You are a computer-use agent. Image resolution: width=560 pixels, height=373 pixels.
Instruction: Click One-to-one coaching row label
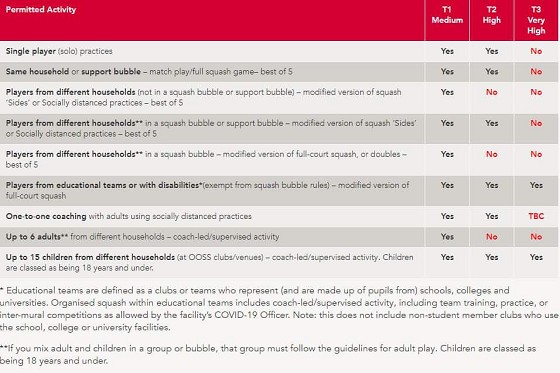pyautogui.click(x=129, y=216)
